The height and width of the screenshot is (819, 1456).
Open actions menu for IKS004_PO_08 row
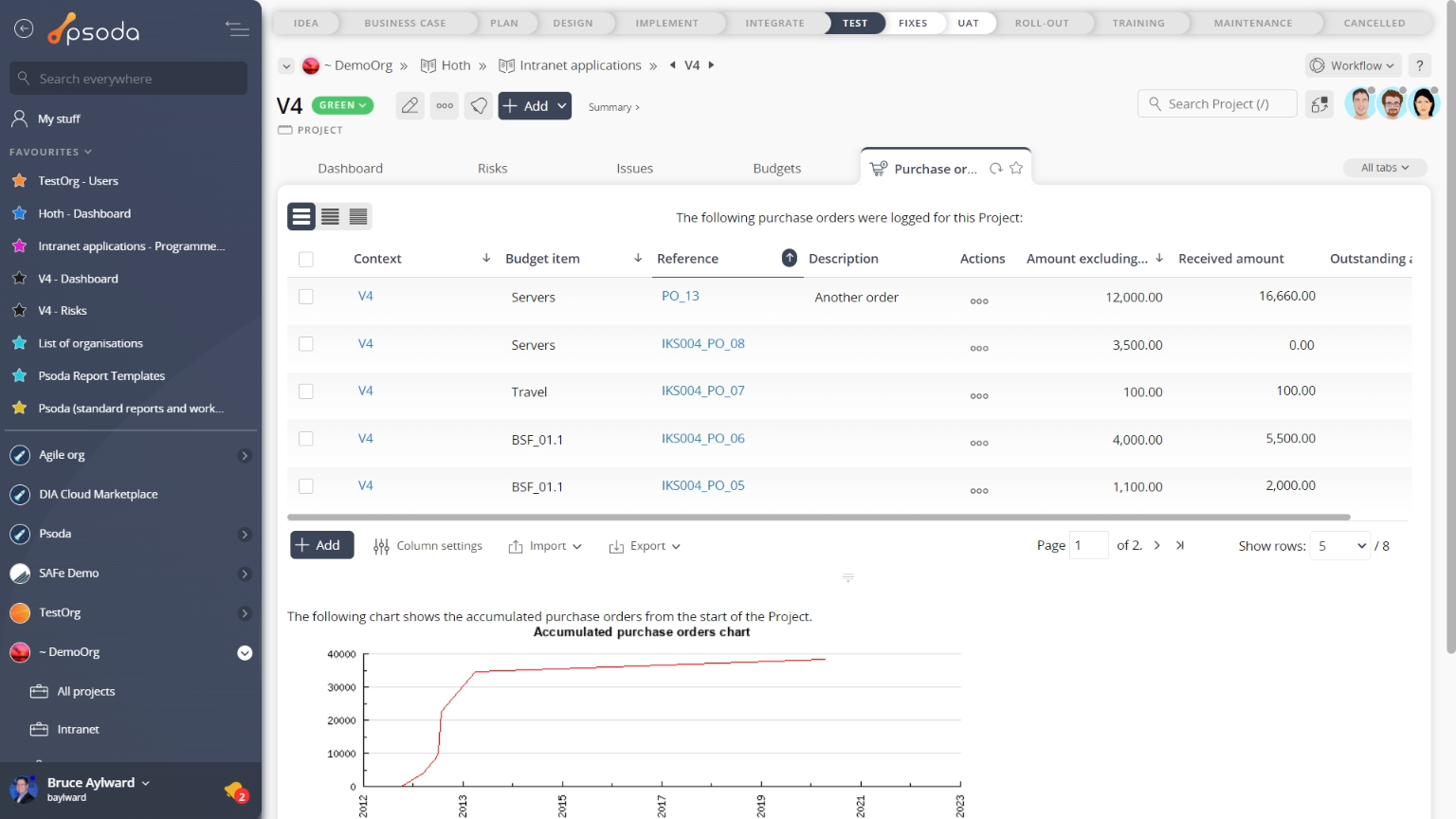[979, 349]
